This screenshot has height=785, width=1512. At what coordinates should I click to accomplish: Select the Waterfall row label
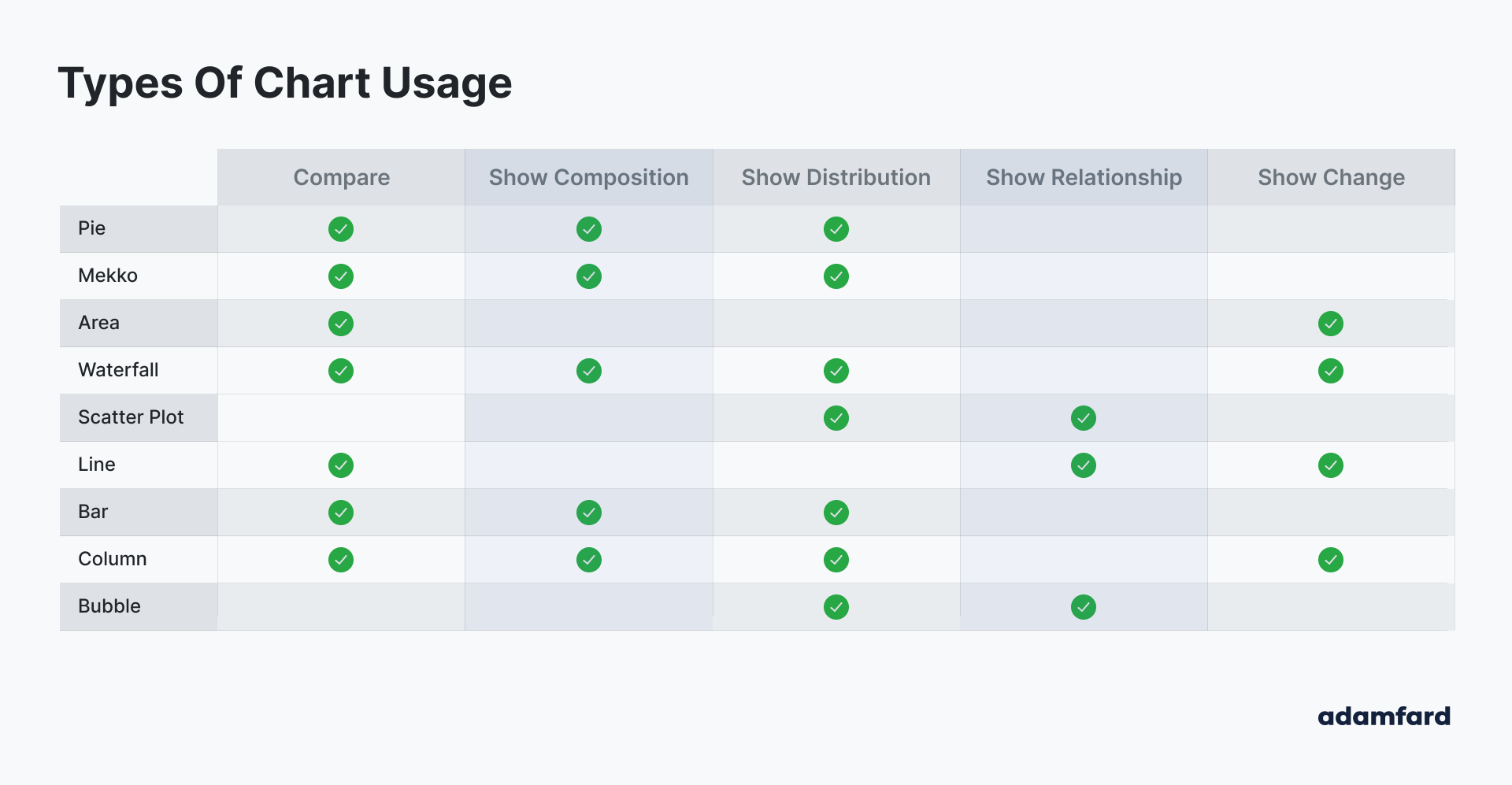click(x=118, y=370)
